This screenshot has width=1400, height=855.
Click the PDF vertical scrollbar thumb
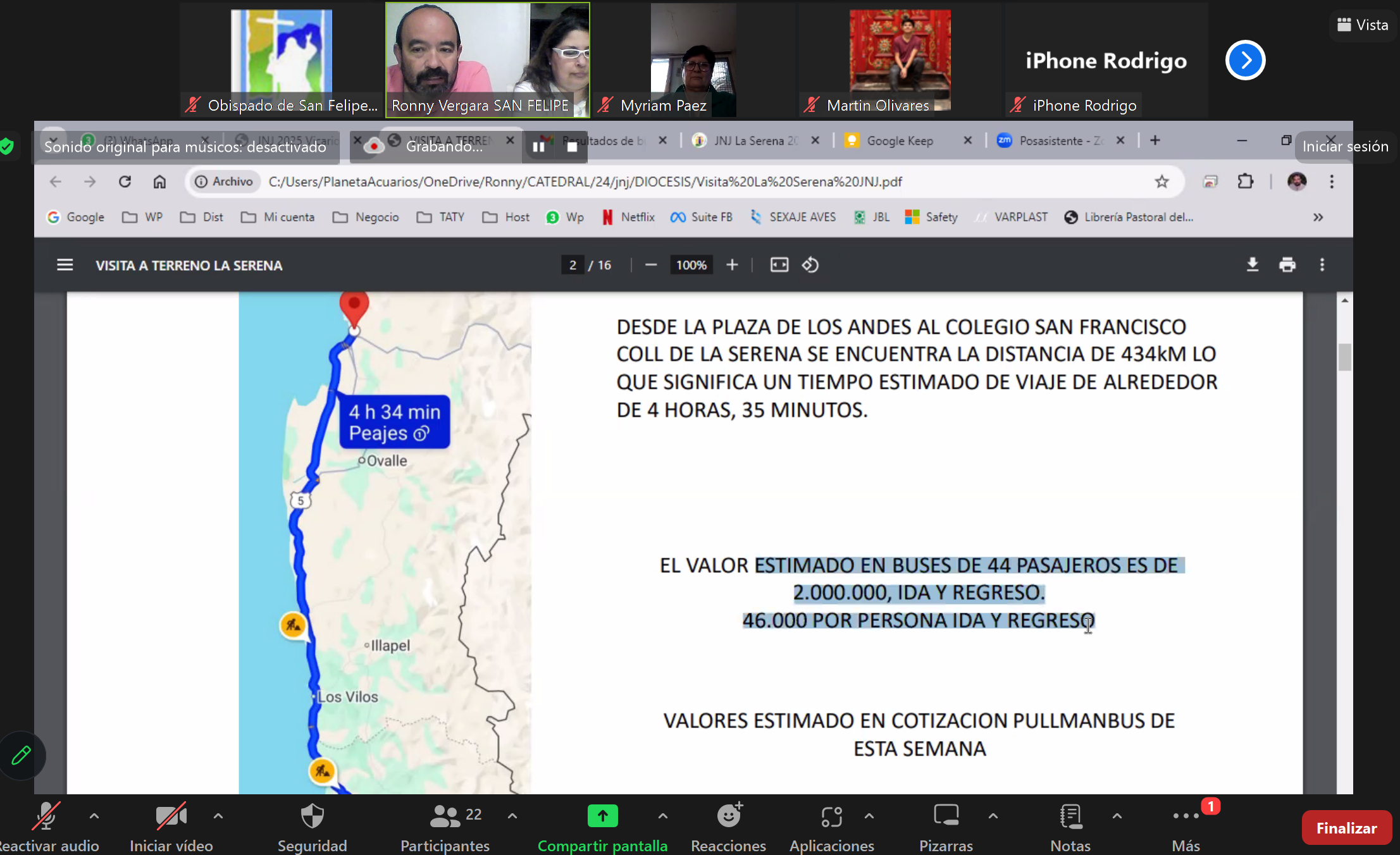point(1344,357)
